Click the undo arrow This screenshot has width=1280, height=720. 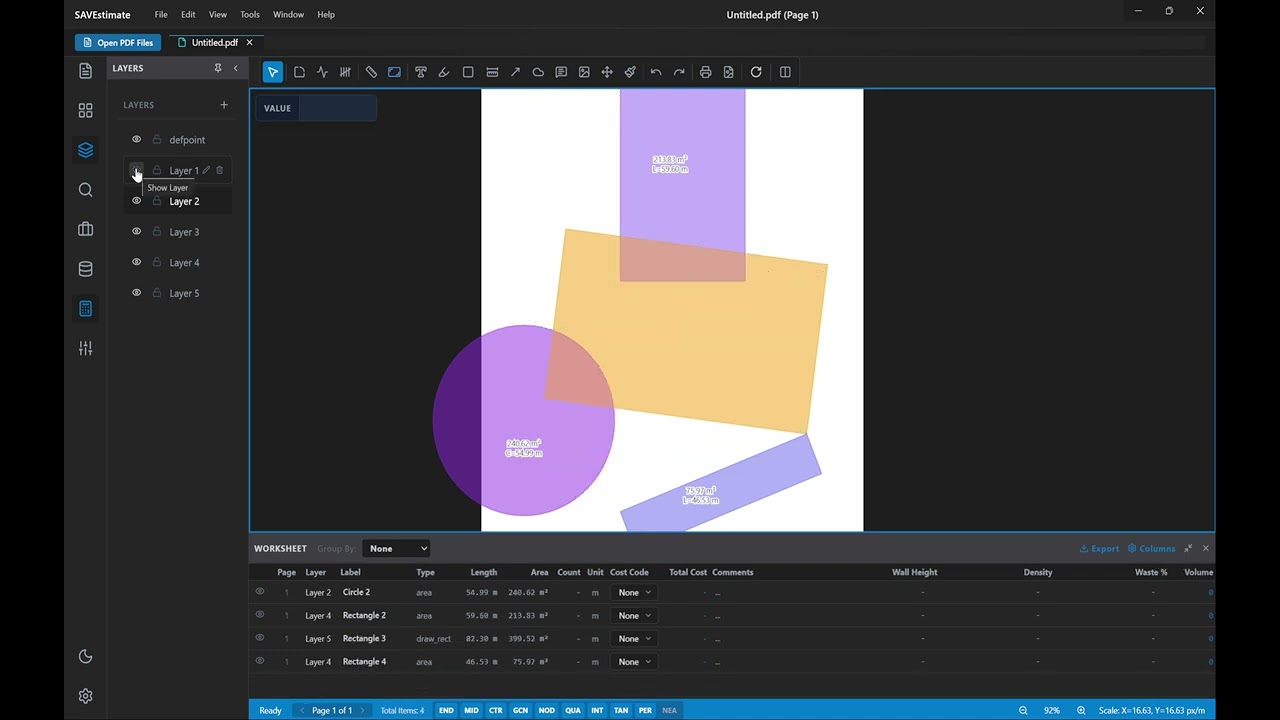(x=656, y=72)
